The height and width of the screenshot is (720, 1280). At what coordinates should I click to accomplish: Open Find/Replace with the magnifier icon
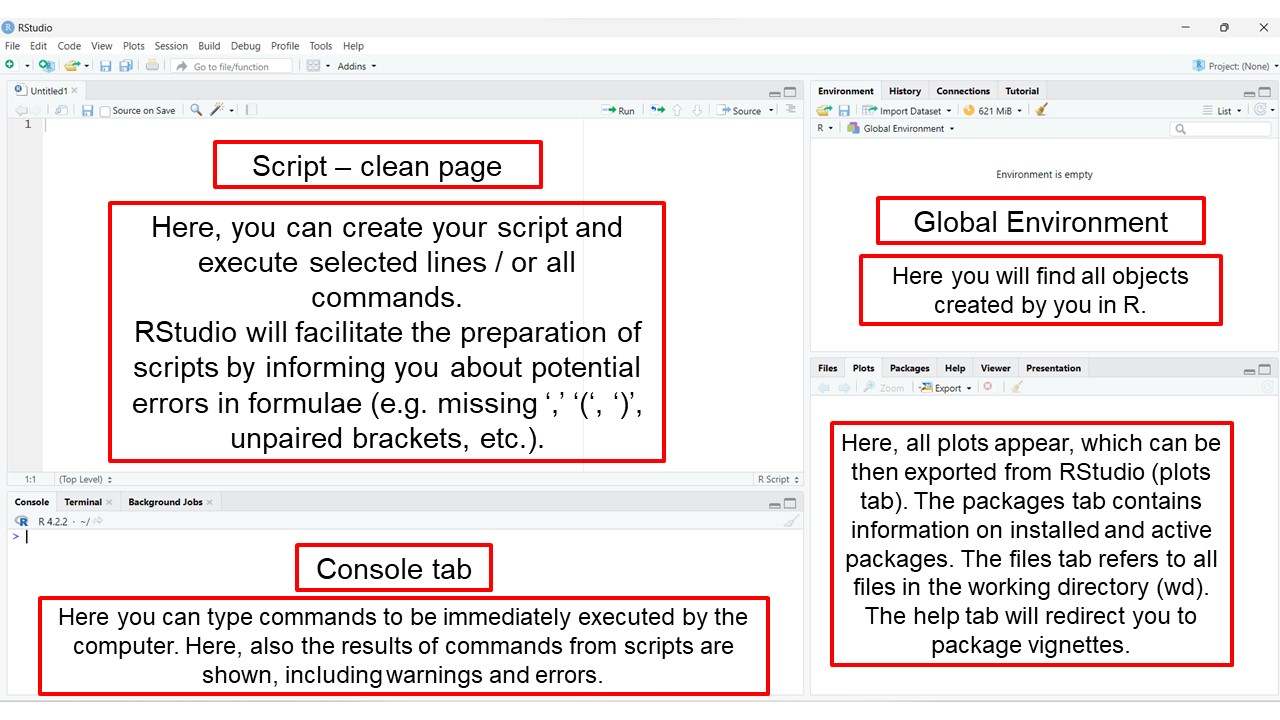click(x=196, y=110)
